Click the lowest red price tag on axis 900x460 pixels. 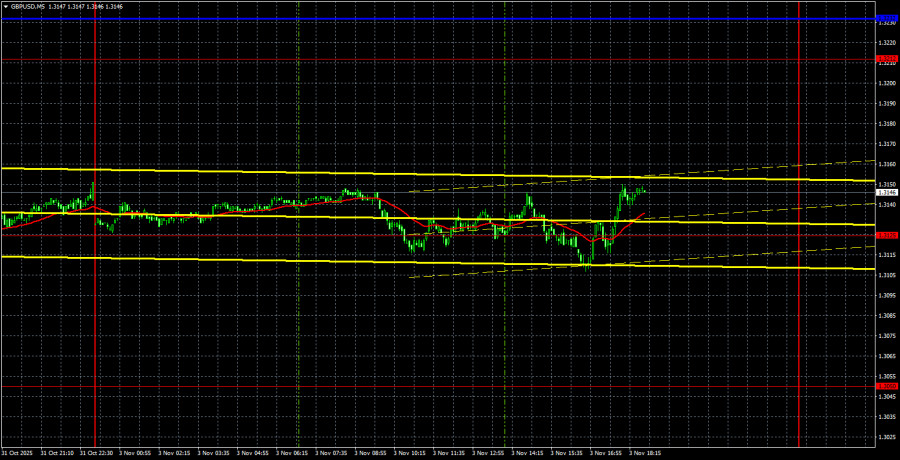[886, 386]
